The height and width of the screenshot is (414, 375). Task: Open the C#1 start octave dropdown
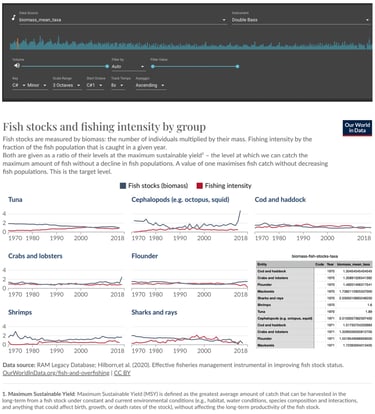pyautogui.click(x=95, y=85)
